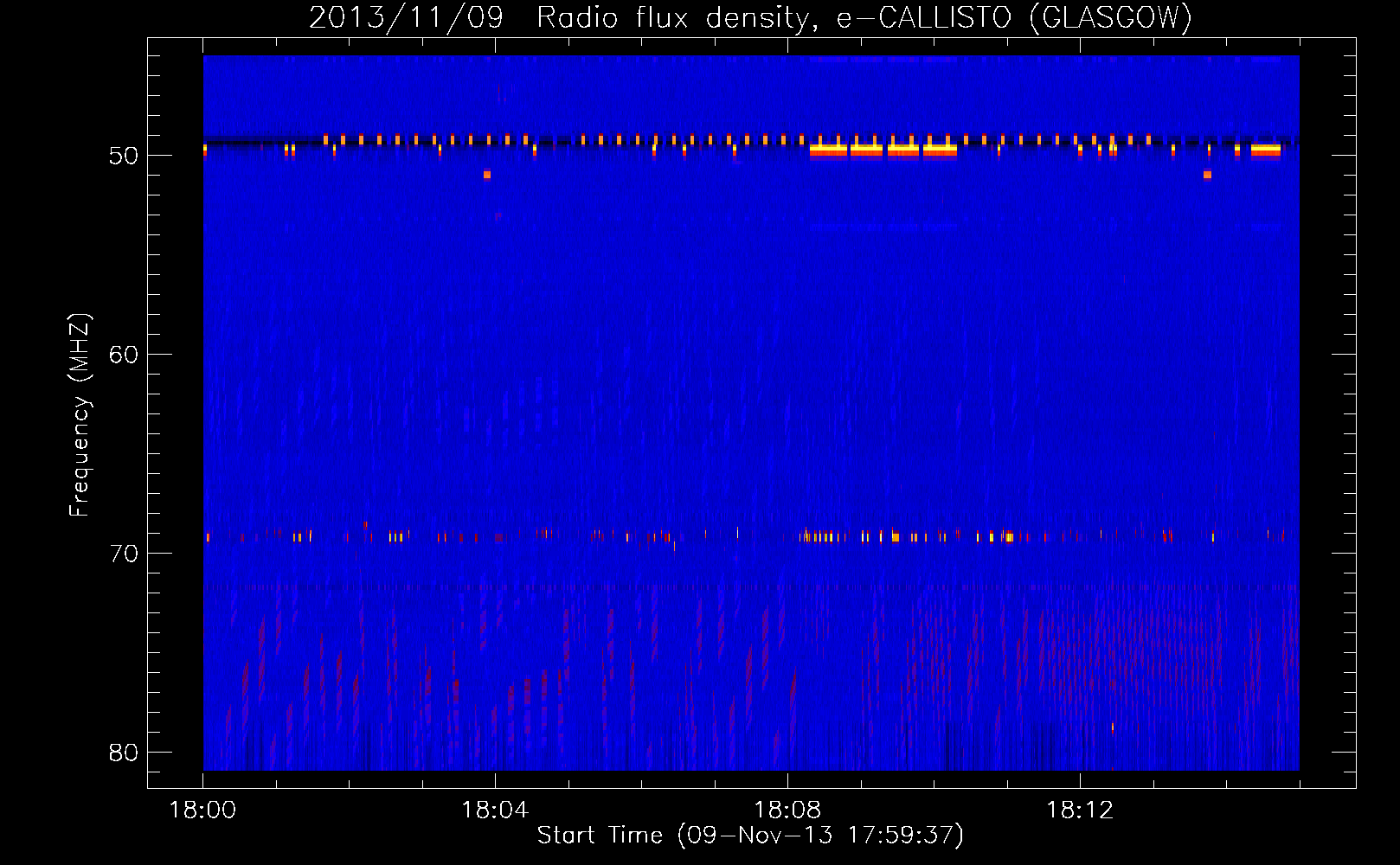Click the '80' frequency tick label
This screenshot has width=1400, height=865.
pyautogui.click(x=124, y=753)
